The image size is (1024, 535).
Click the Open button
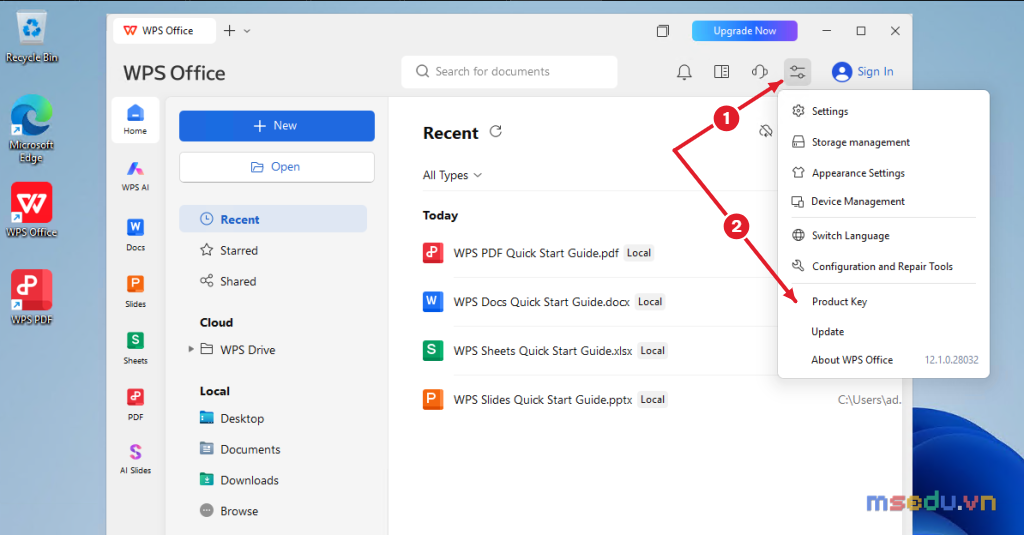[x=277, y=167]
